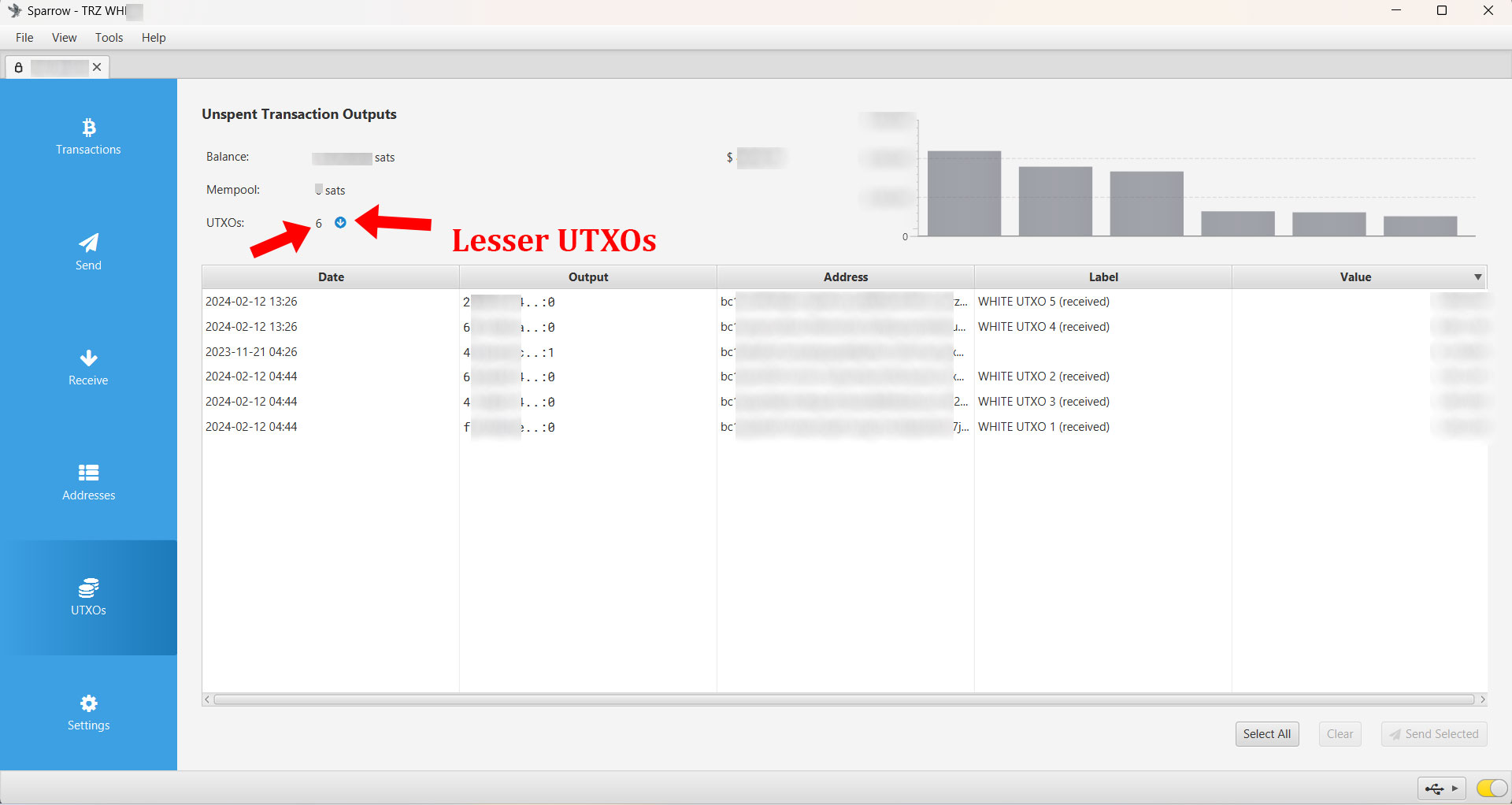Open the Transactions panel in sidebar
1512x805 pixels.
(x=88, y=137)
